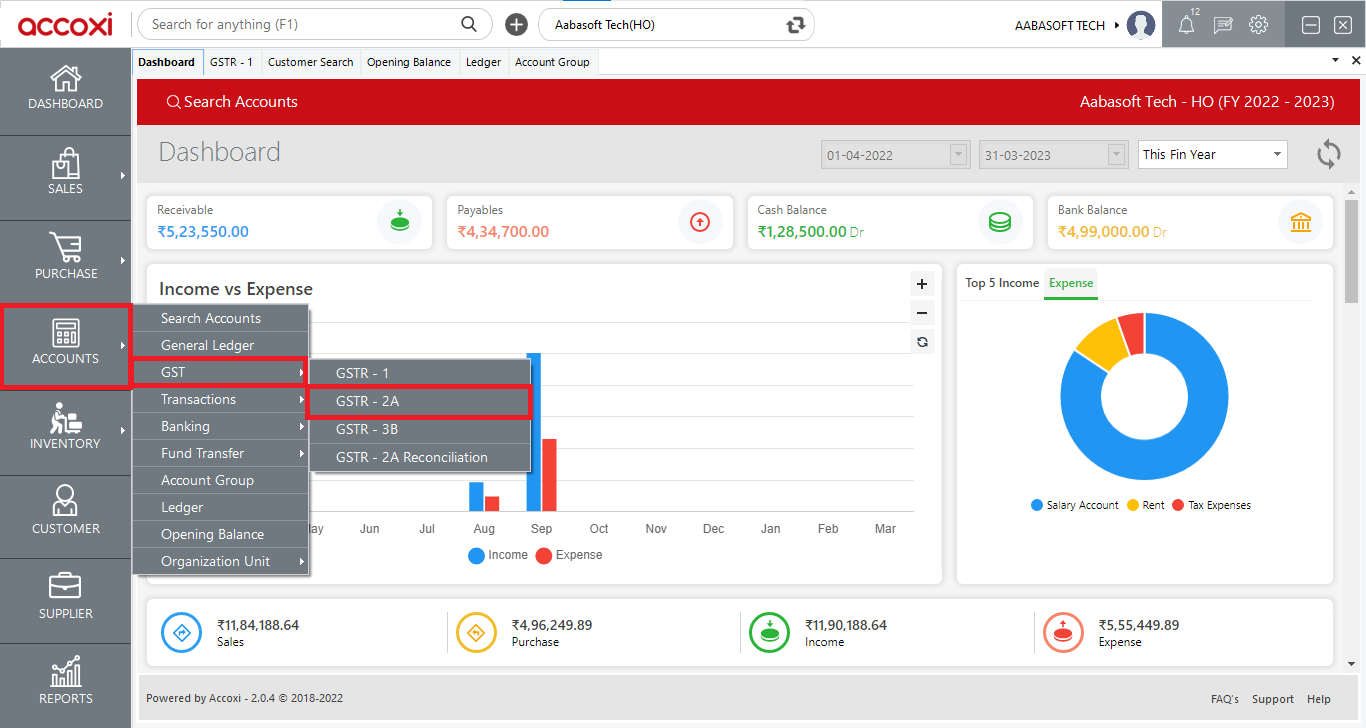Open the Support link
This screenshot has height=728, width=1366.
(1272, 699)
